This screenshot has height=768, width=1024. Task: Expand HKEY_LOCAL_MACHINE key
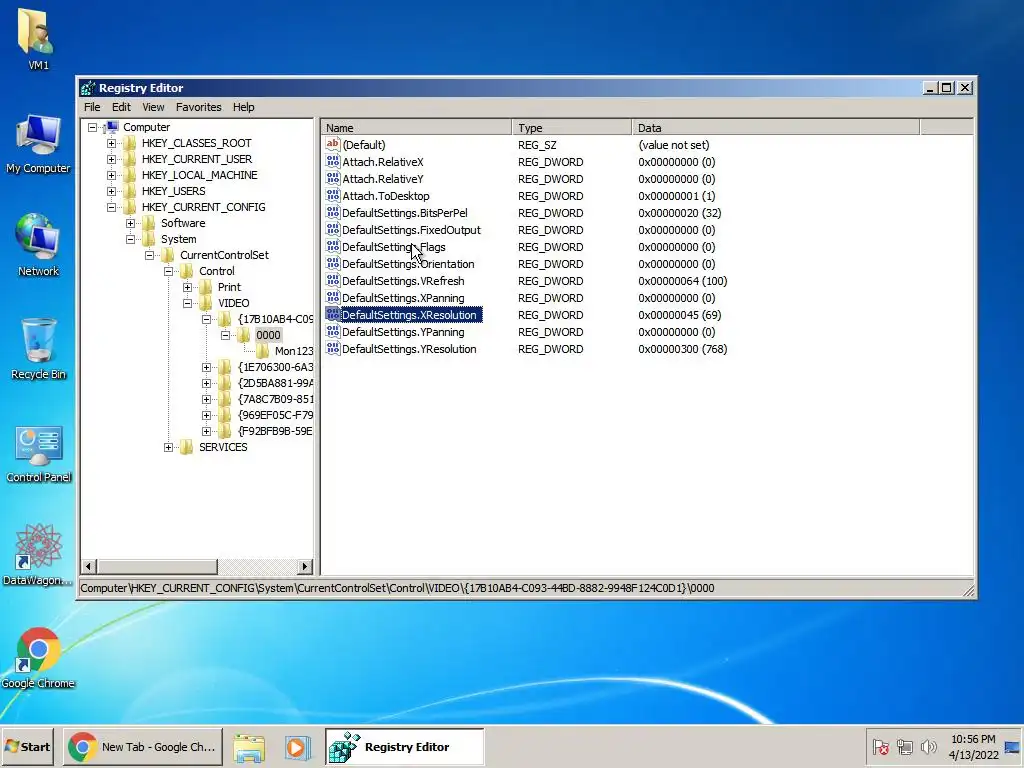[x=112, y=175]
